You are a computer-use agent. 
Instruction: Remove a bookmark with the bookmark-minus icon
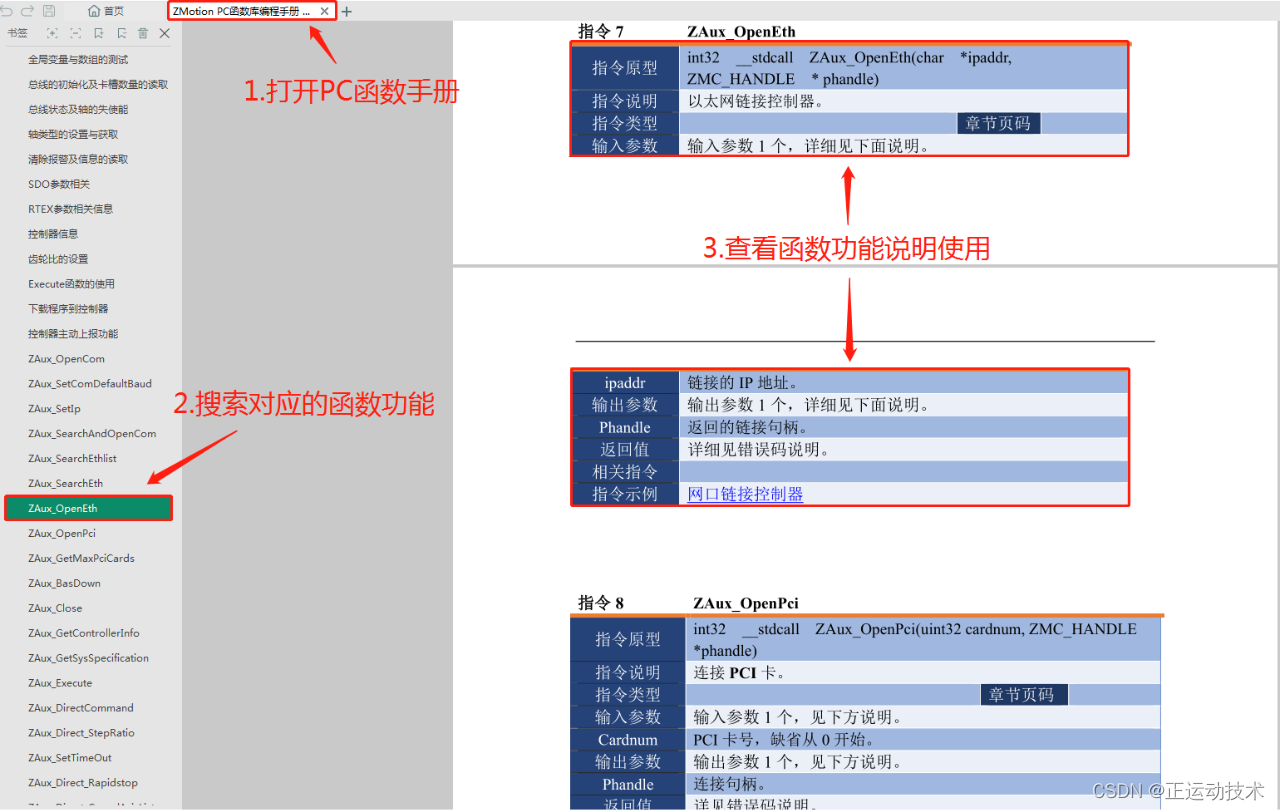[121, 33]
